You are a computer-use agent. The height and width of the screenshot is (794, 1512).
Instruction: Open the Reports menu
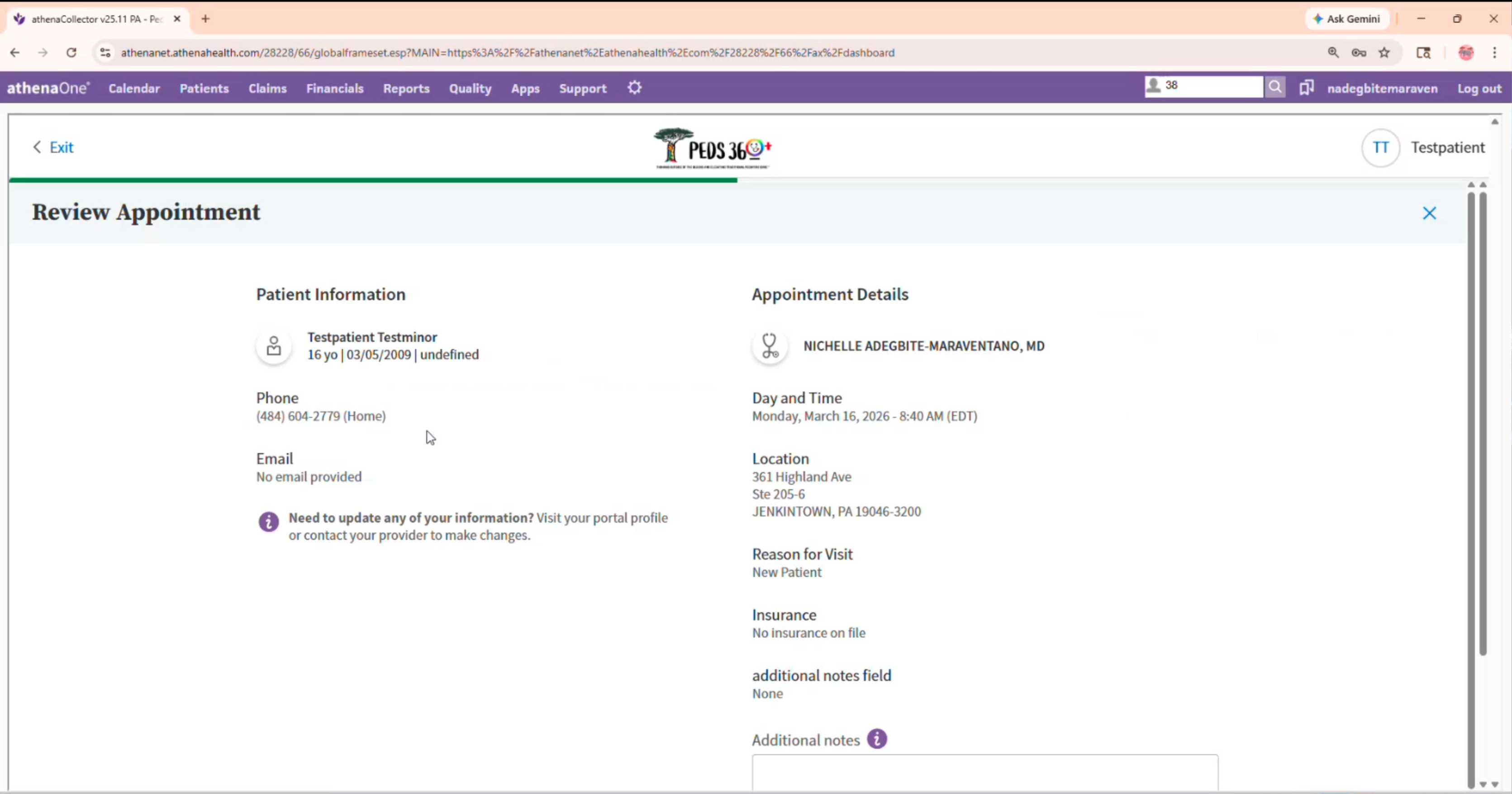(406, 89)
